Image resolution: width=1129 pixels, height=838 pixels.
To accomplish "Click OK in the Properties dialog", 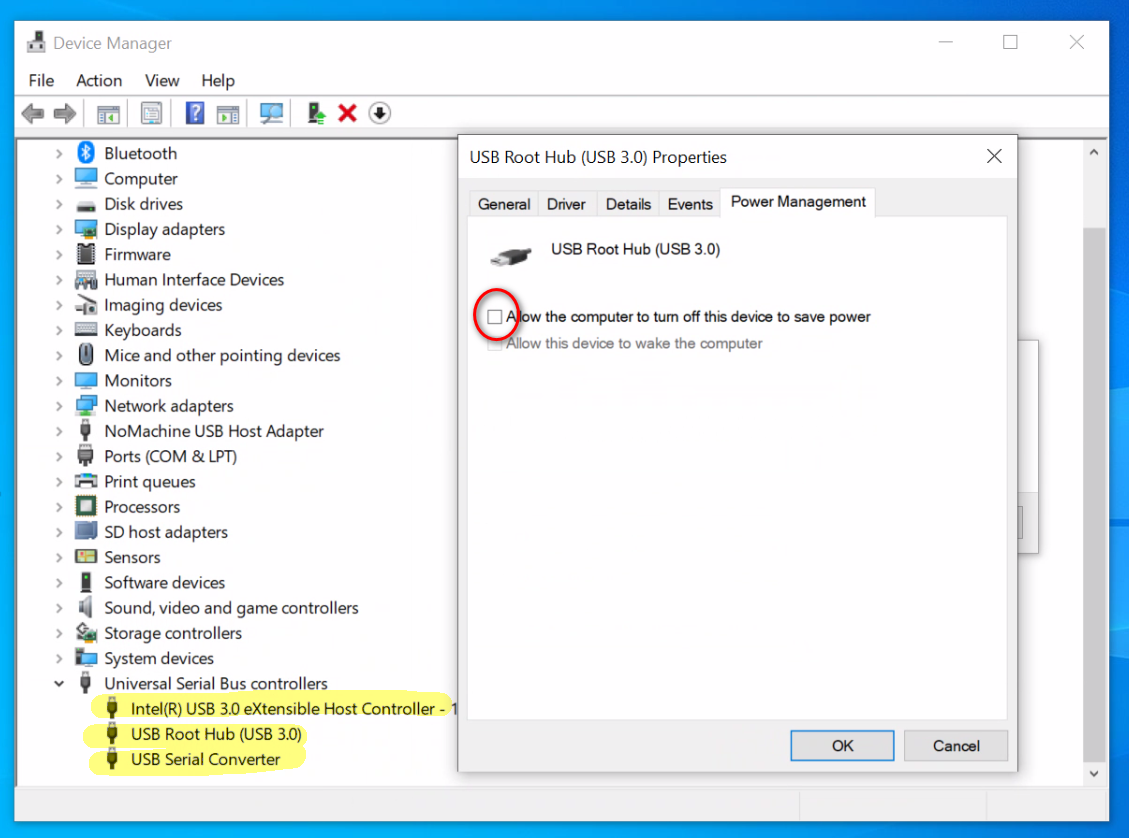I will (842, 745).
